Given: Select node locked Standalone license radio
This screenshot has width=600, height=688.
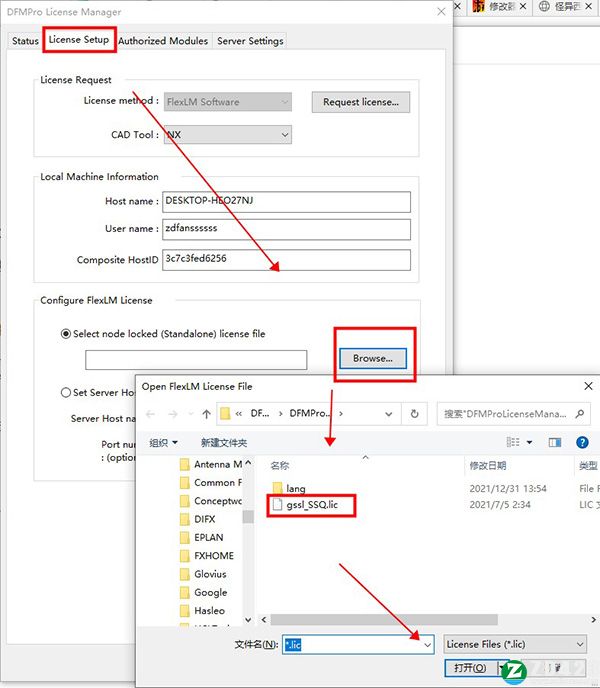Looking at the screenshot, I should click(66, 334).
